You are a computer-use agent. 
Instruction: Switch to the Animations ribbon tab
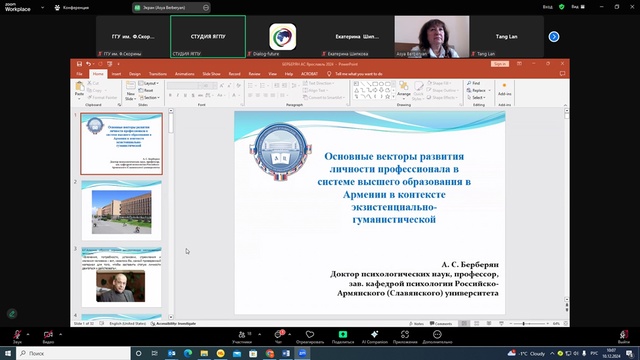[x=184, y=74]
